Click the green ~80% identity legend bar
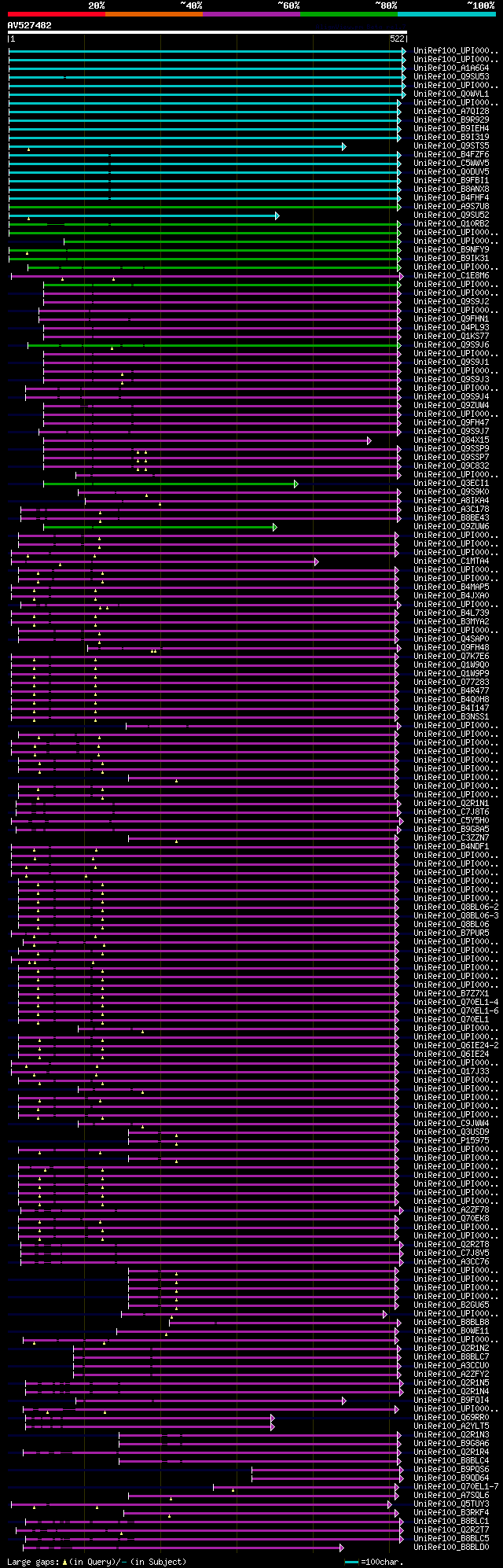 click(348, 14)
